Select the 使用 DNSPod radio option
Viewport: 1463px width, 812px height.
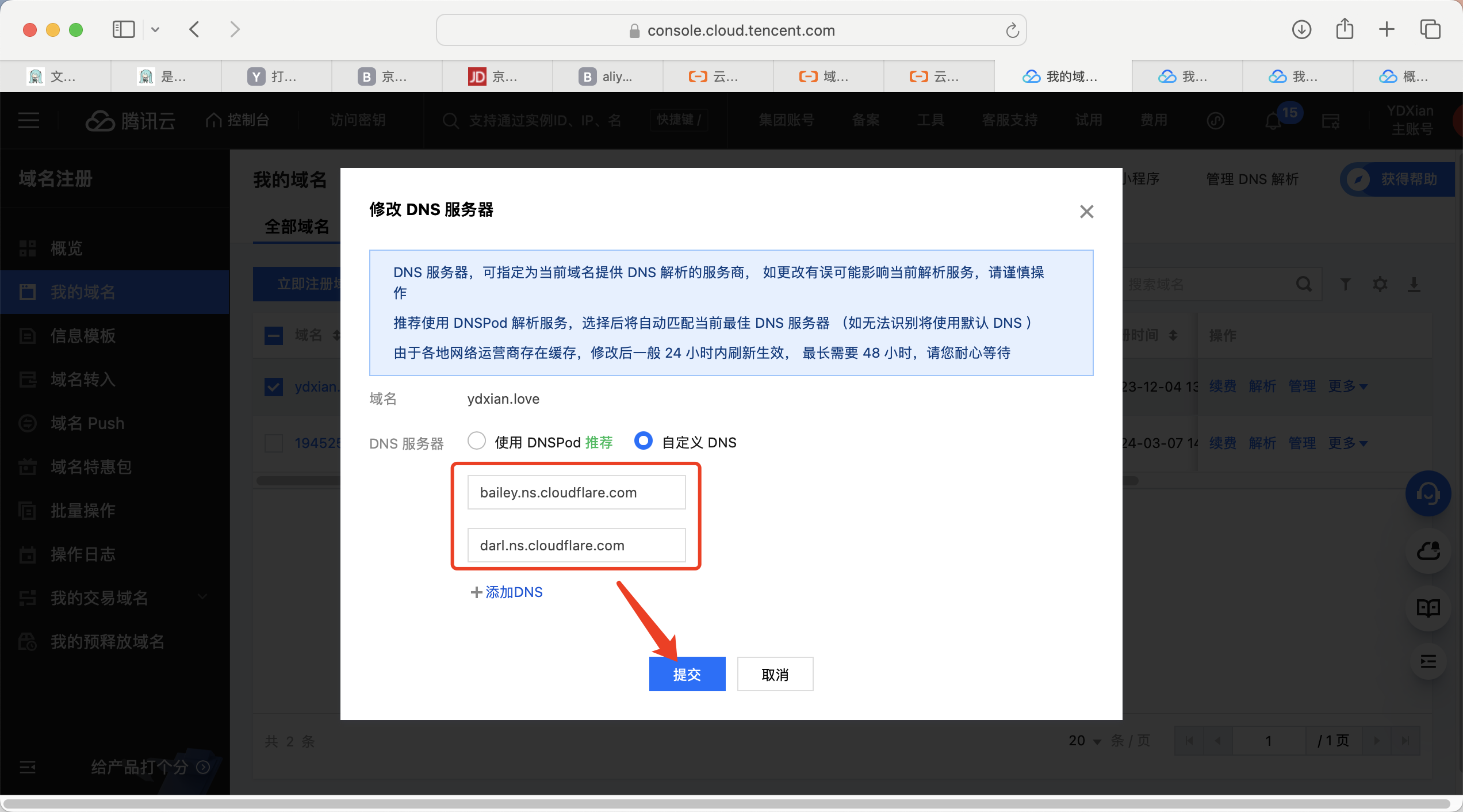tap(477, 441)
